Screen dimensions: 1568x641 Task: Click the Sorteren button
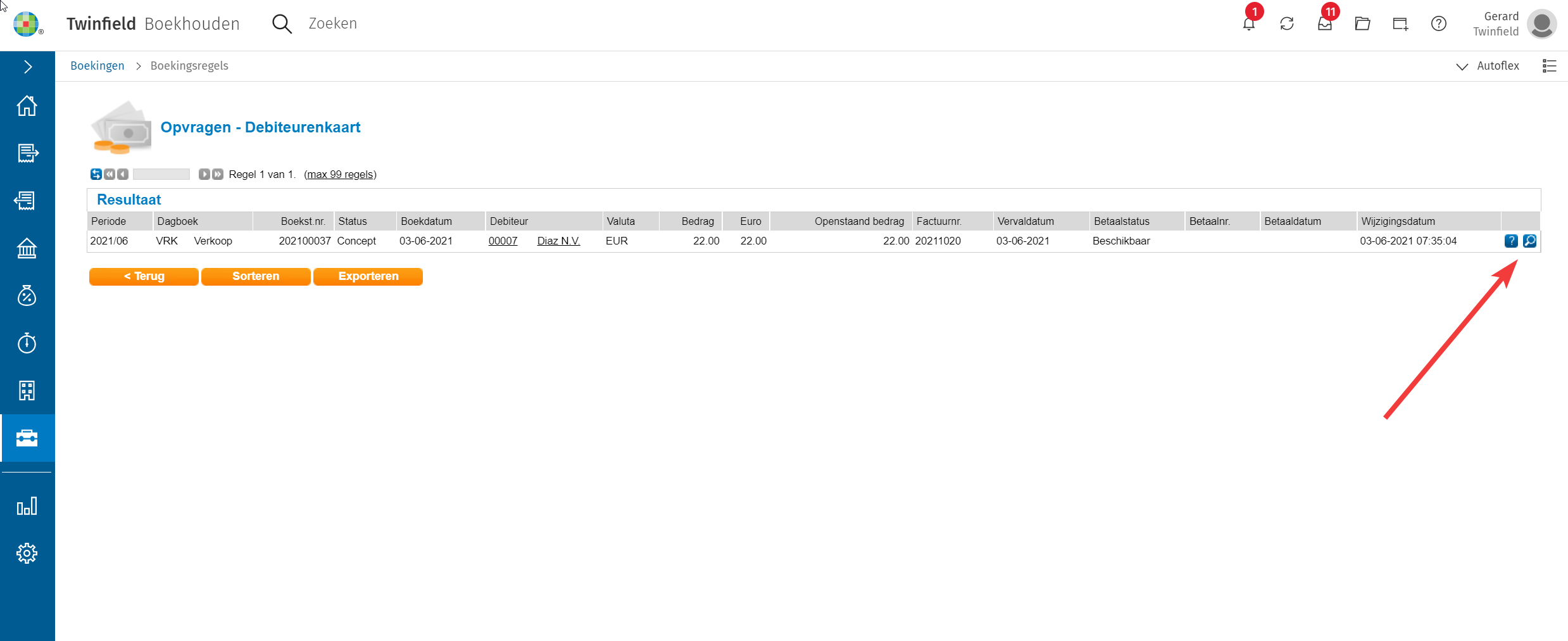(256, 276)
